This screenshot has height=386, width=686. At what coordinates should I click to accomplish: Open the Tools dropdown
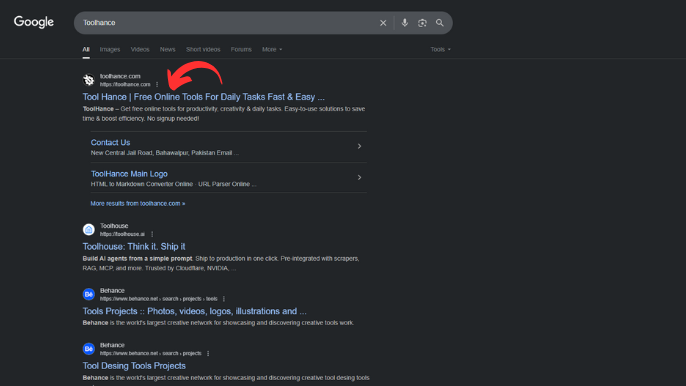(x=440, y=49)
